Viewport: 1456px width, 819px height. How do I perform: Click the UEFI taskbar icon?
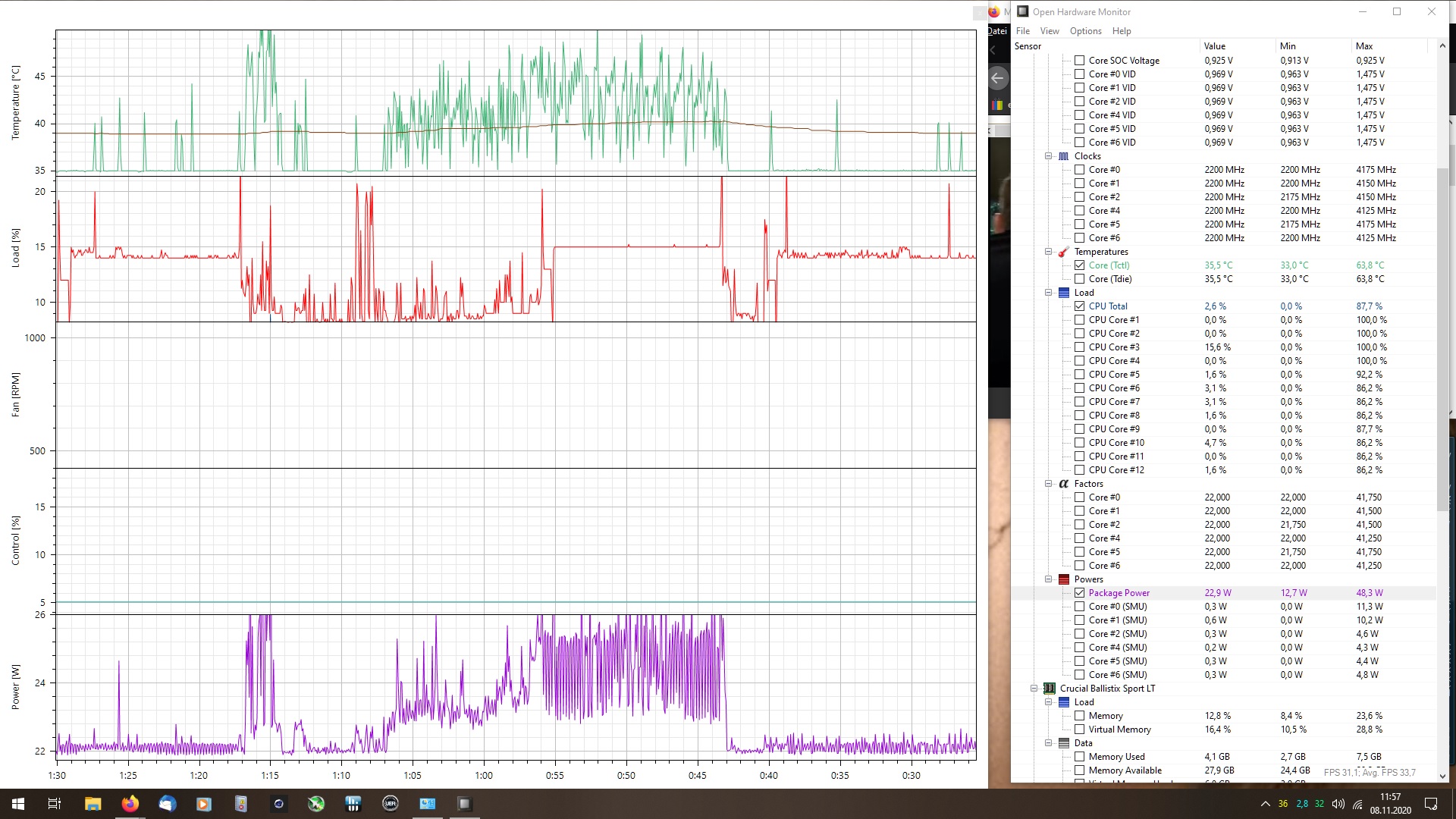tap(391, 804)
